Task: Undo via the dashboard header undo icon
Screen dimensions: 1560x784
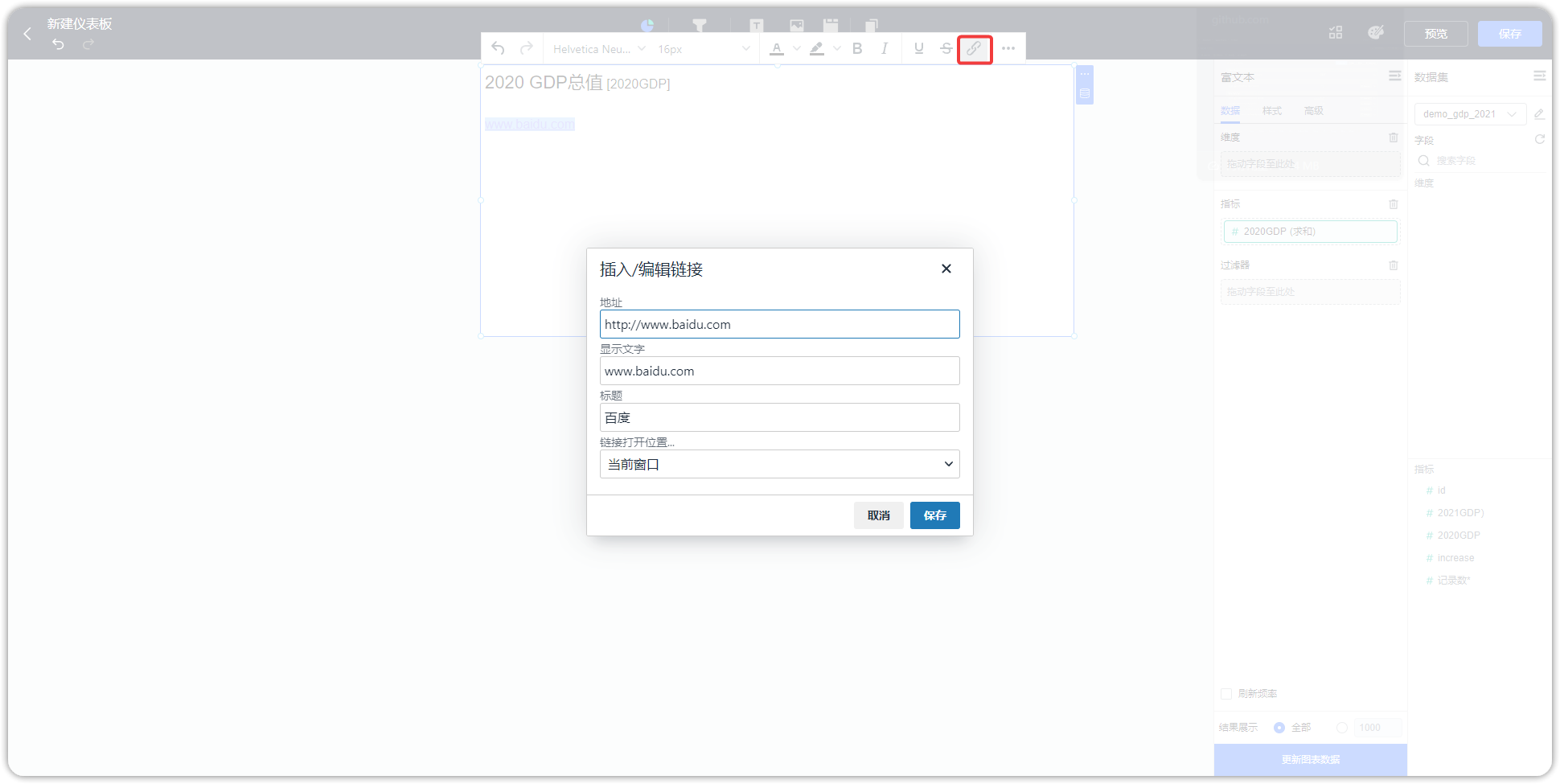Action: point(58,44)
